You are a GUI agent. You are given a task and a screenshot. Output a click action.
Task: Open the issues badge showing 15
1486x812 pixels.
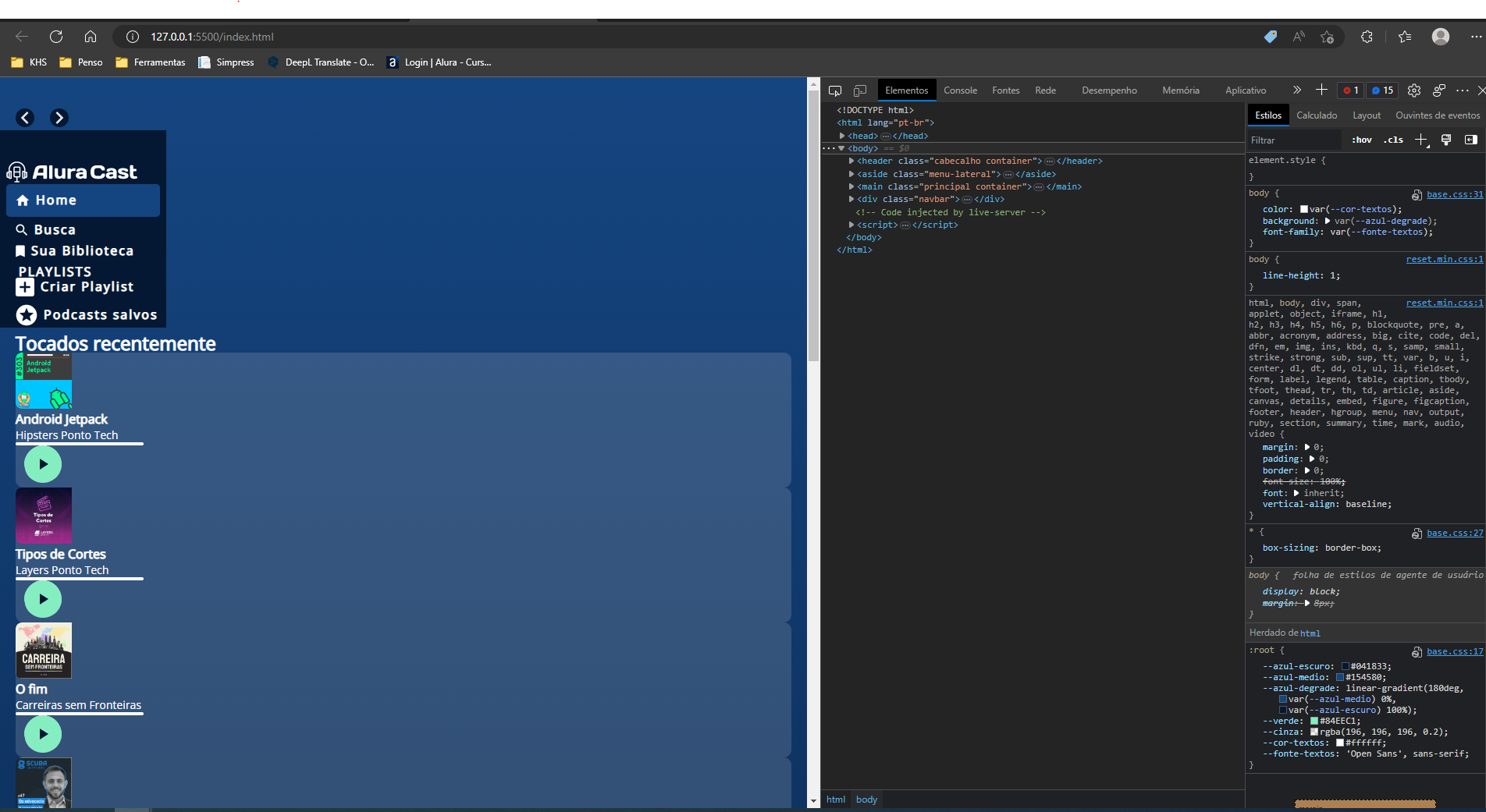(x=1382, y=90)
